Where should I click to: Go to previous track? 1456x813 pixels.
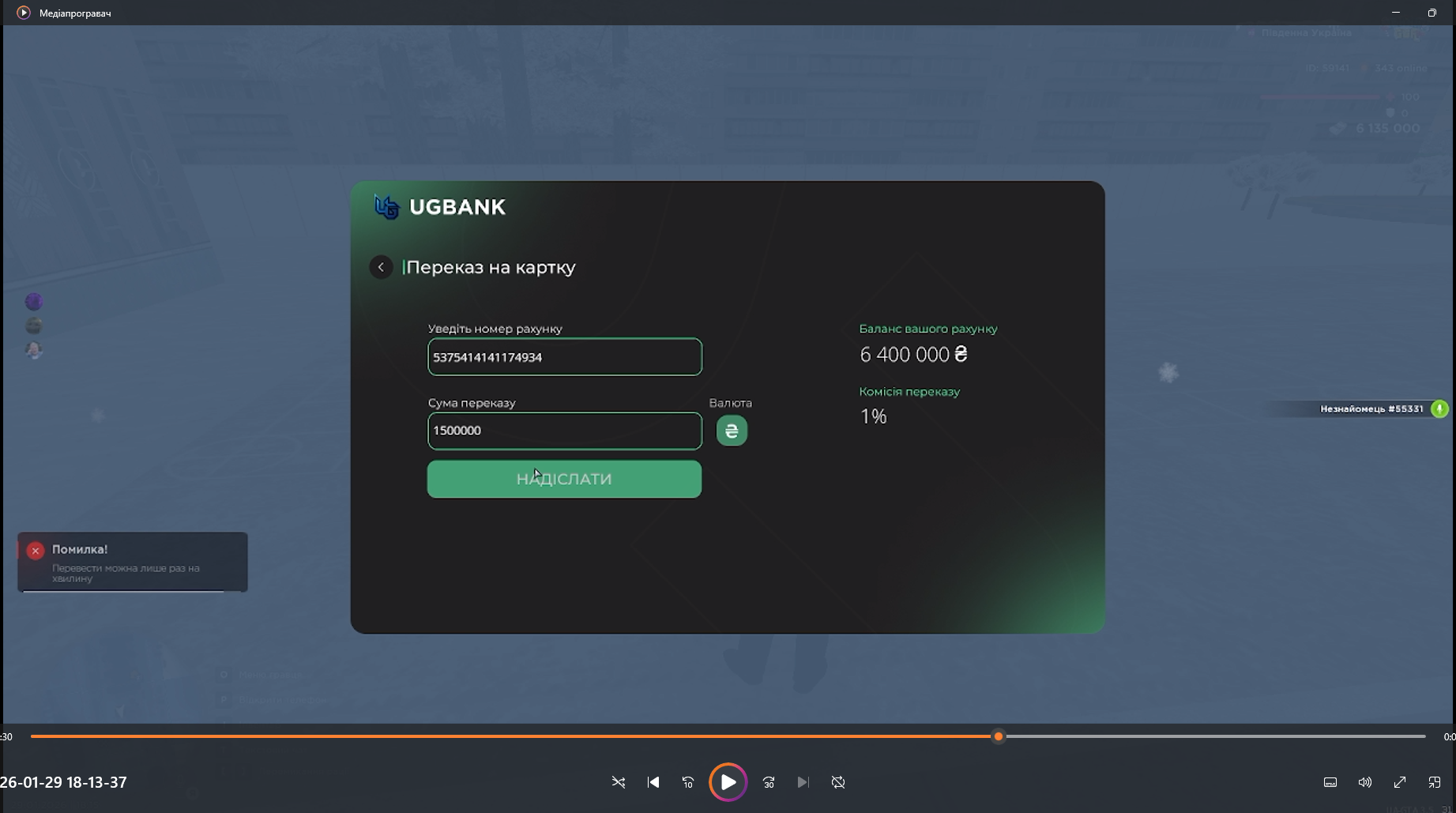(x=653, y=782)
